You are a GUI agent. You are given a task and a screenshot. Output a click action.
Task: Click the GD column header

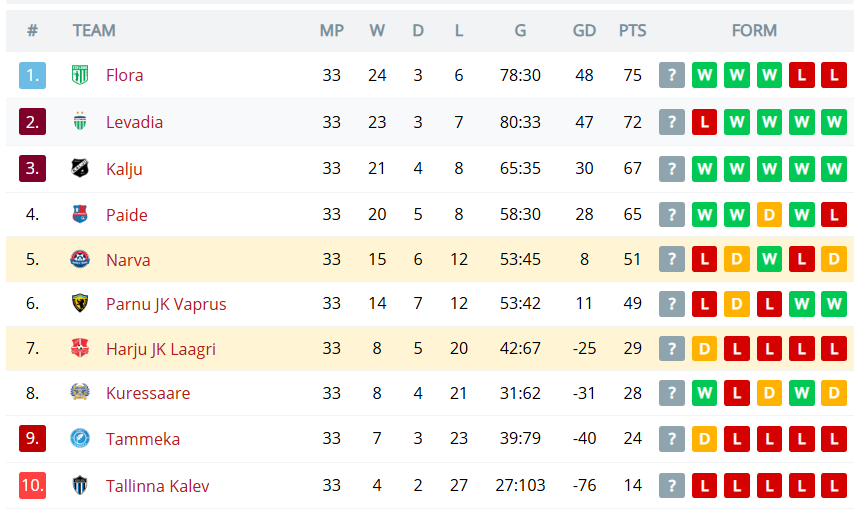pyautogui.click(x=584, y=31)
